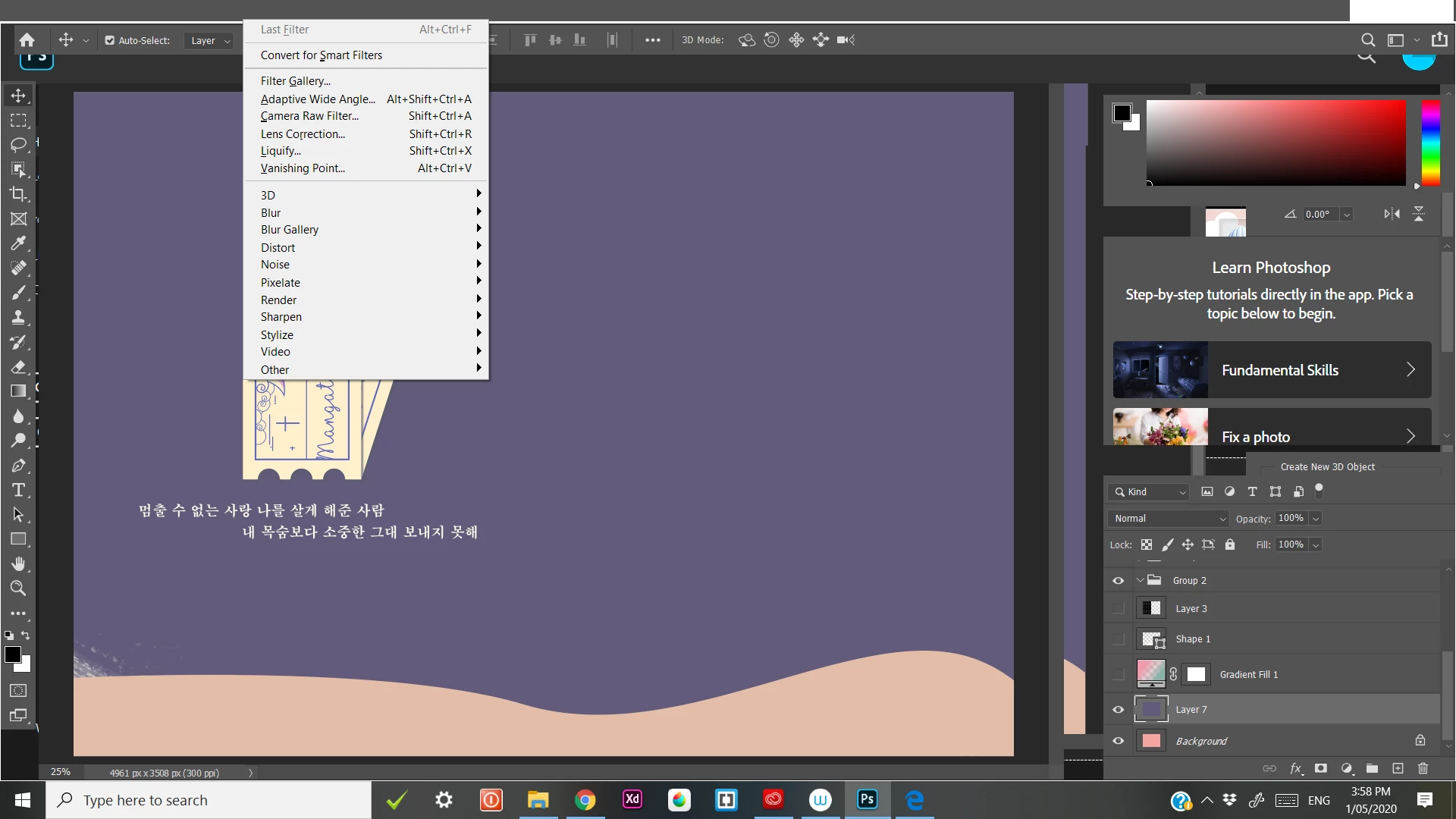Select the Eyedropper tool

[18, 243]
